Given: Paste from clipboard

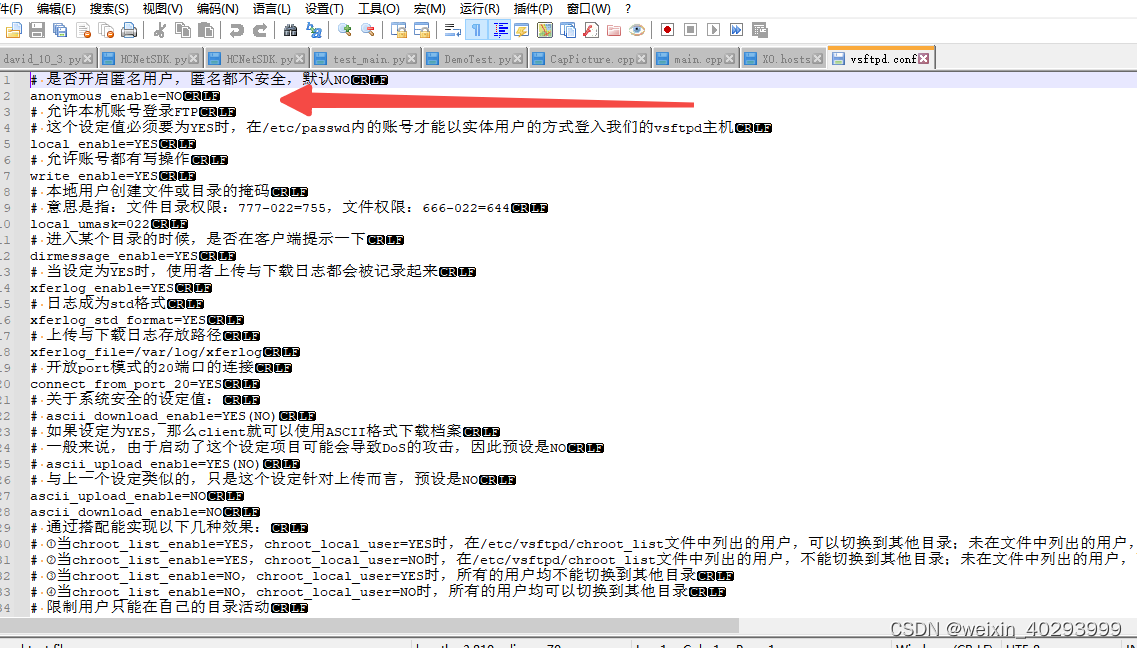Looking at the screenshot, I should click(208, 31).
